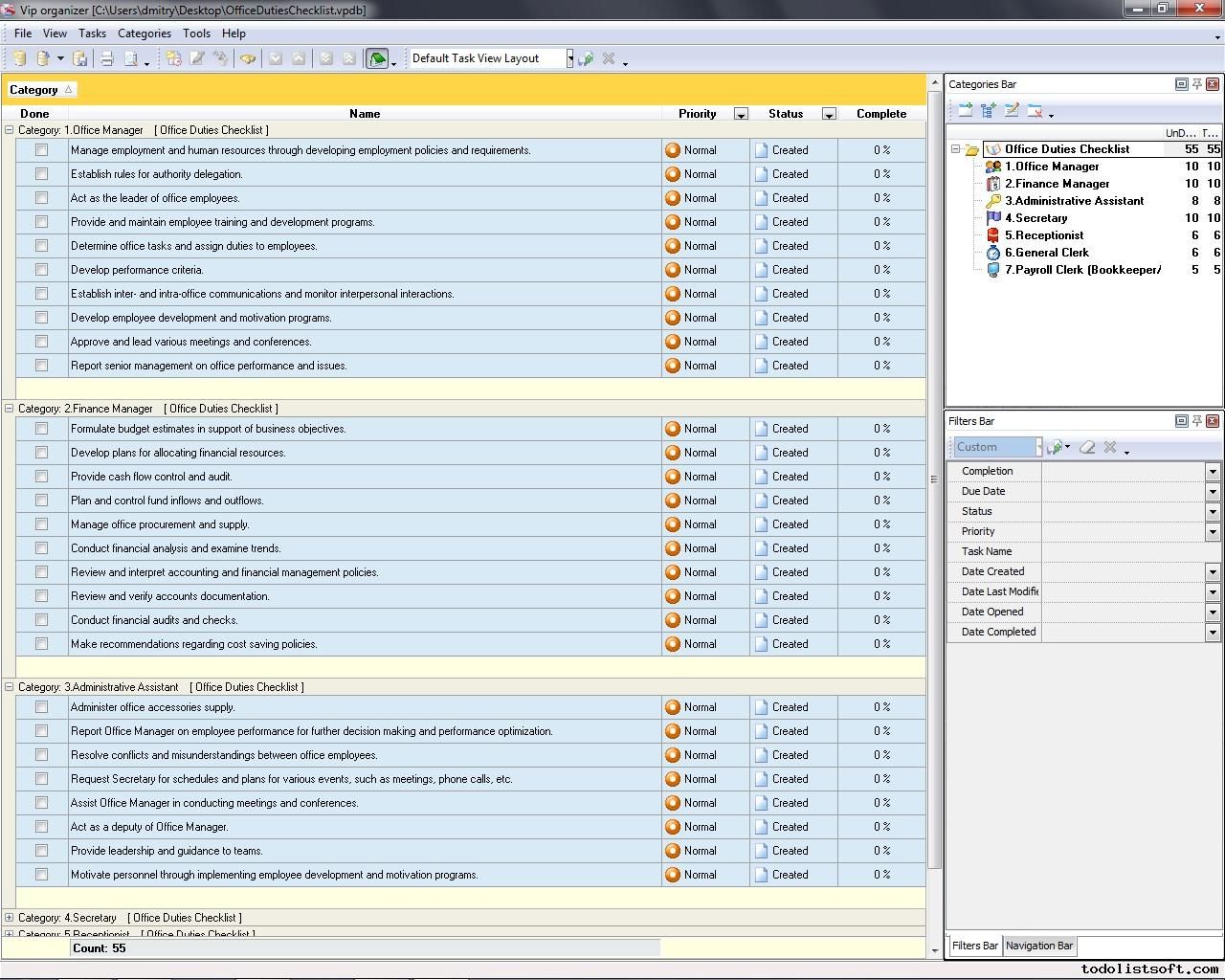Collapse the Office Manager category section
1225x980 pixels.
(8, 129)
